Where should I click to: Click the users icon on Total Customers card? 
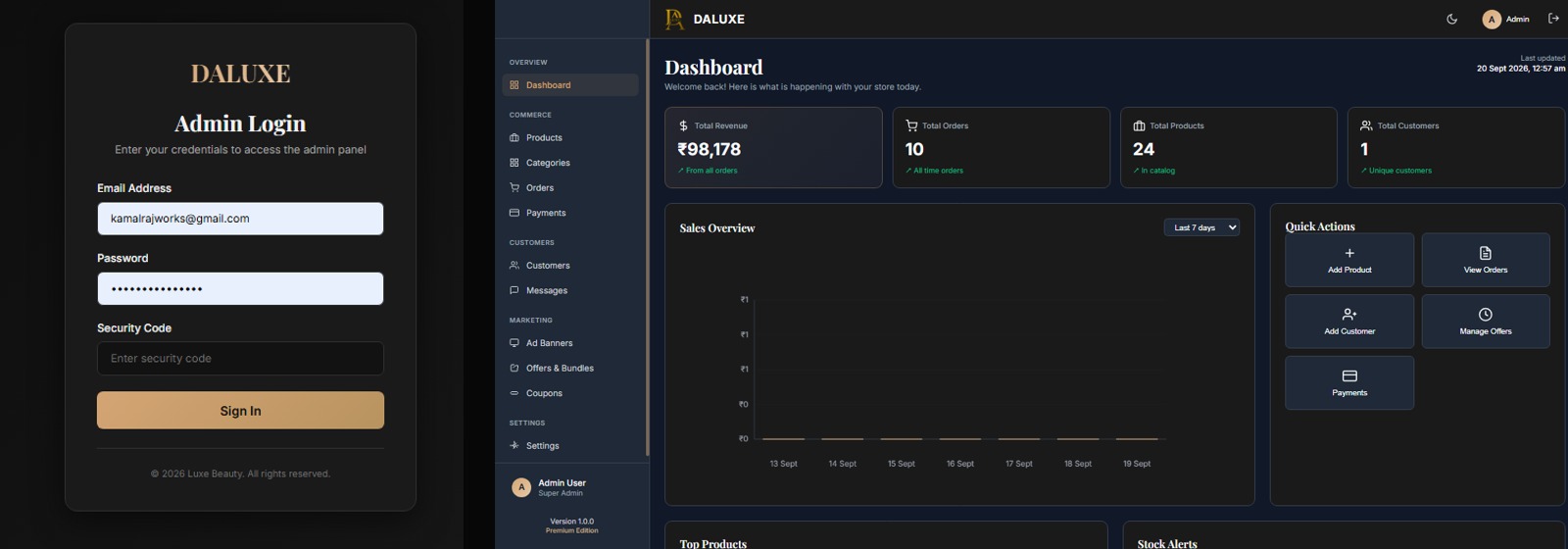pyautogui.click(x=1366, y=125)
